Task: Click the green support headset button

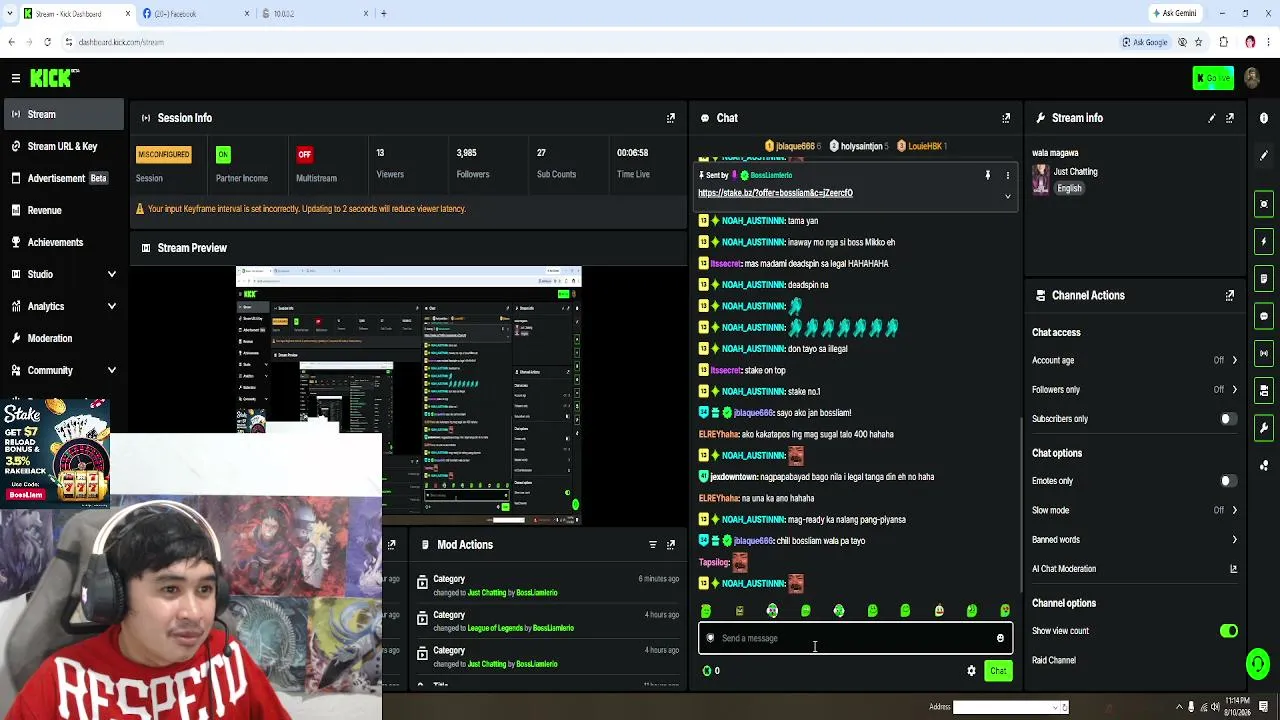Action: pyautogui.click(x=1258, y=663)
